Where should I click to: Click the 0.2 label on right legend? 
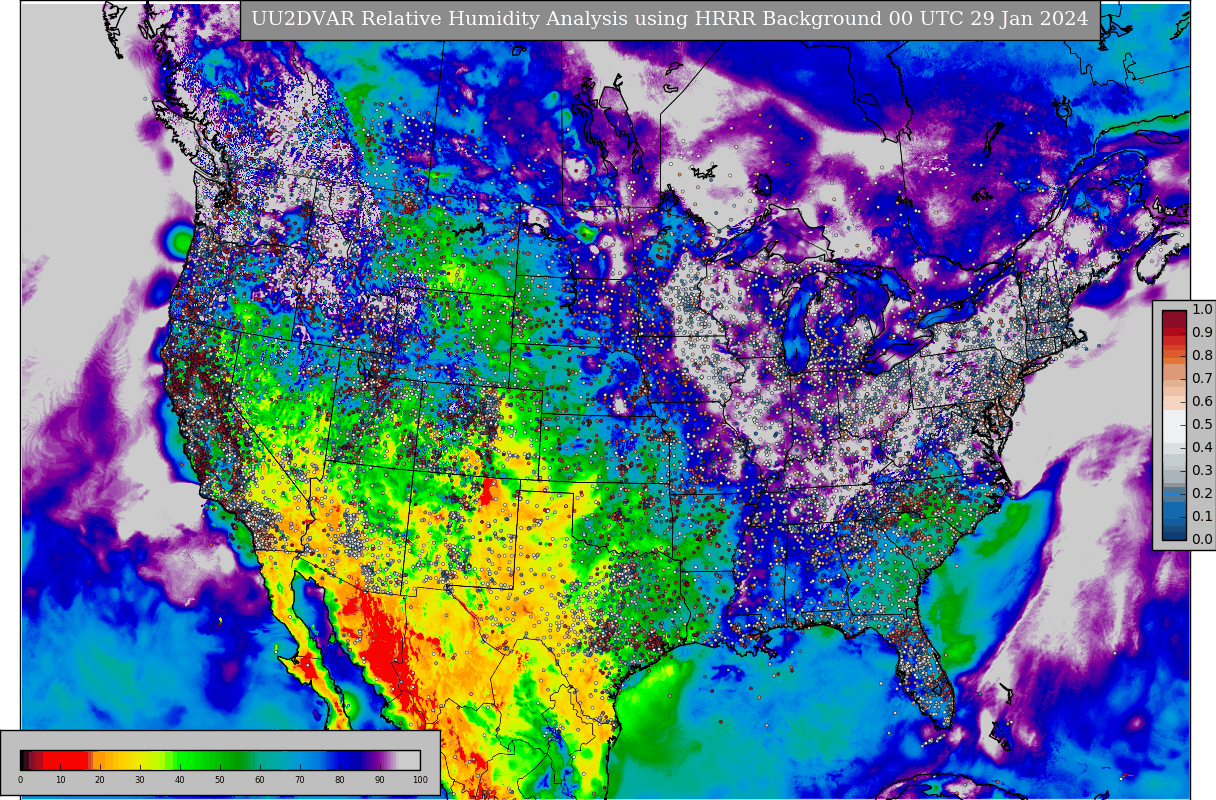(x=1202, y=494)
